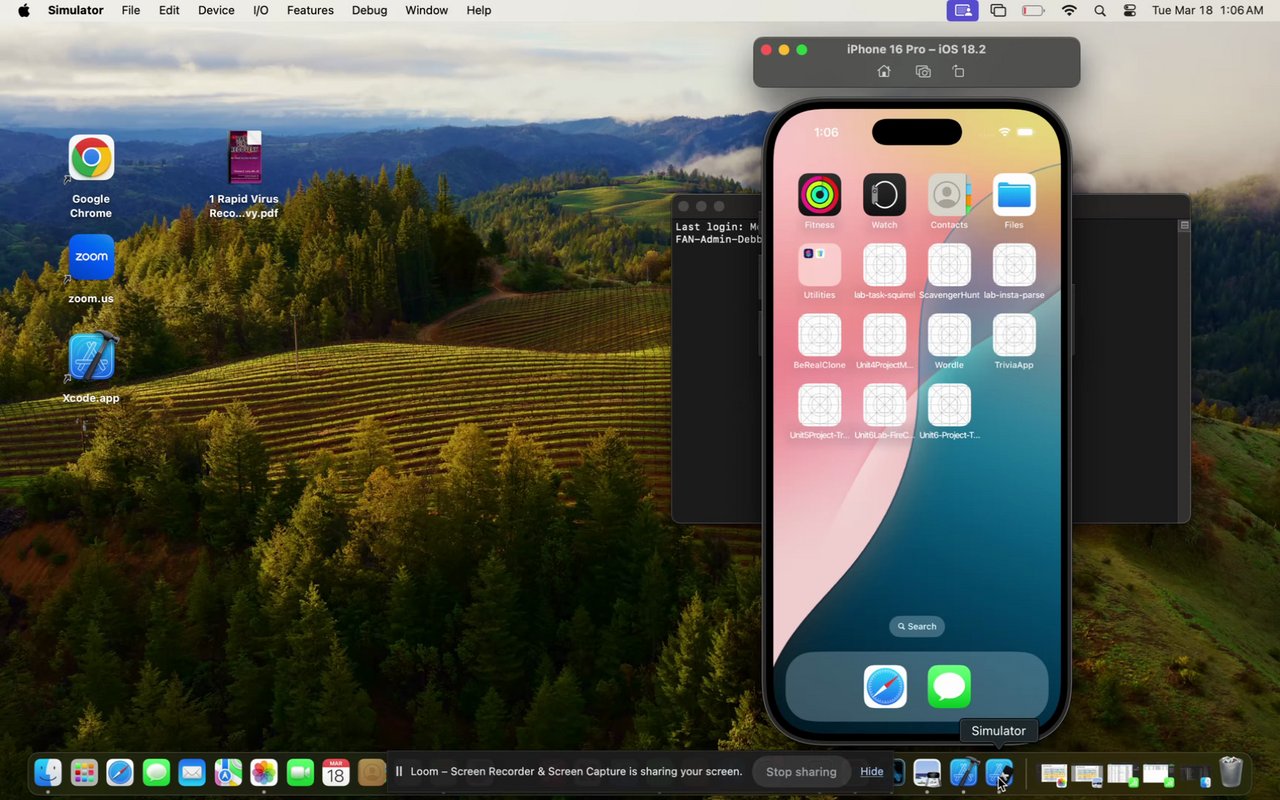Open the Help menu
This screenshot has height=800, width=1280.
click(x=479, y=10)
